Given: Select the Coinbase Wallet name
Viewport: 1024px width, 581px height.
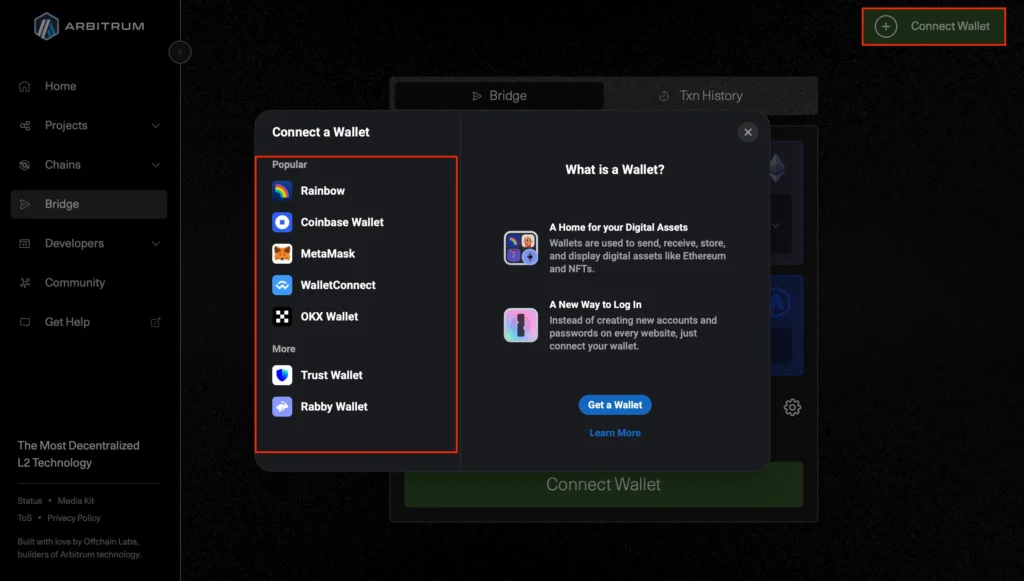Looking at the screenshot, I should (x=342, y=222).
